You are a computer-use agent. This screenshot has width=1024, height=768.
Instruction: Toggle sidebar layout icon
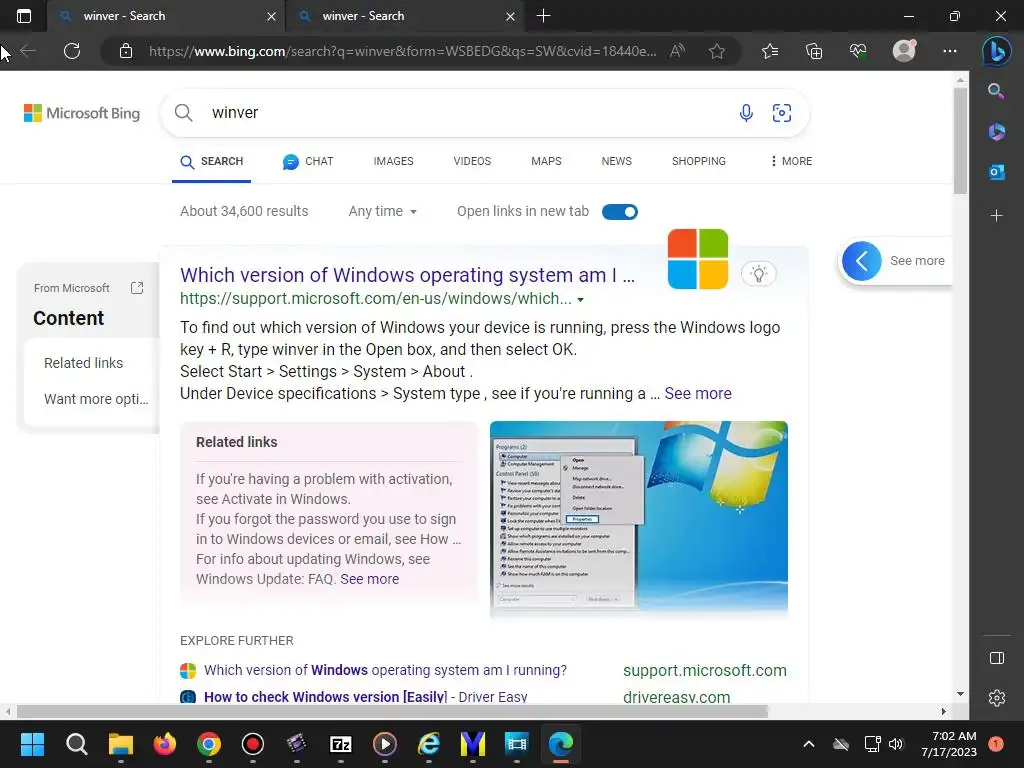click(997, 658)
